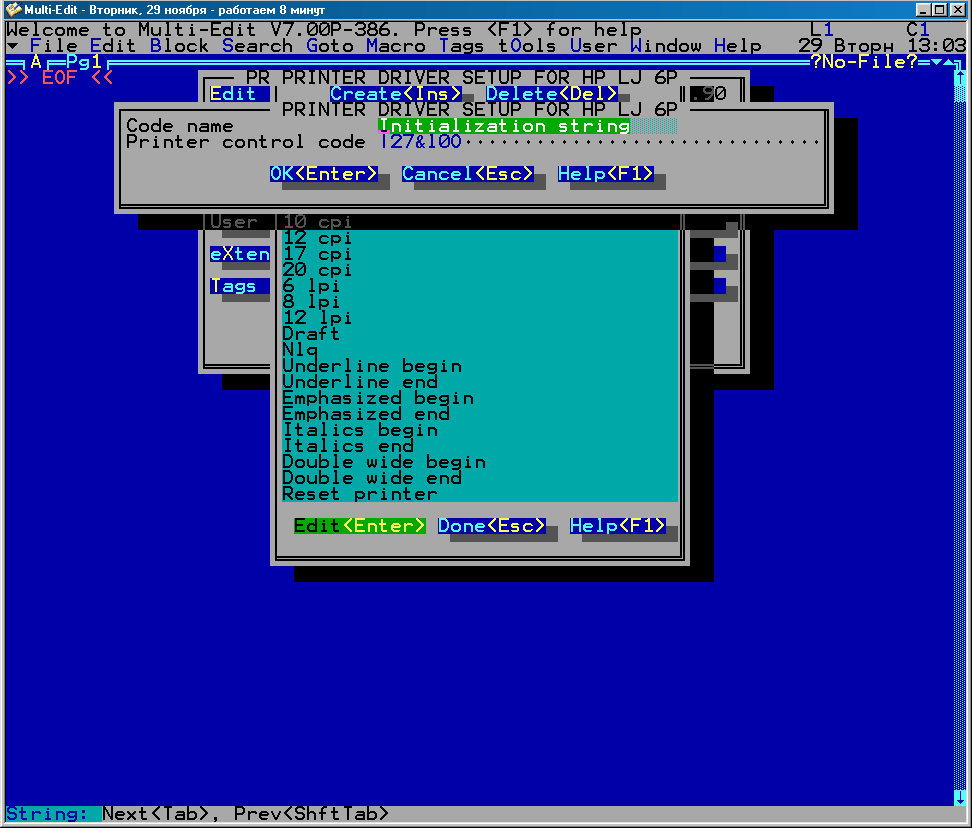Click the window down-arrow next to ?No-File?
The image size is (972, 828).
click(935, 61)
